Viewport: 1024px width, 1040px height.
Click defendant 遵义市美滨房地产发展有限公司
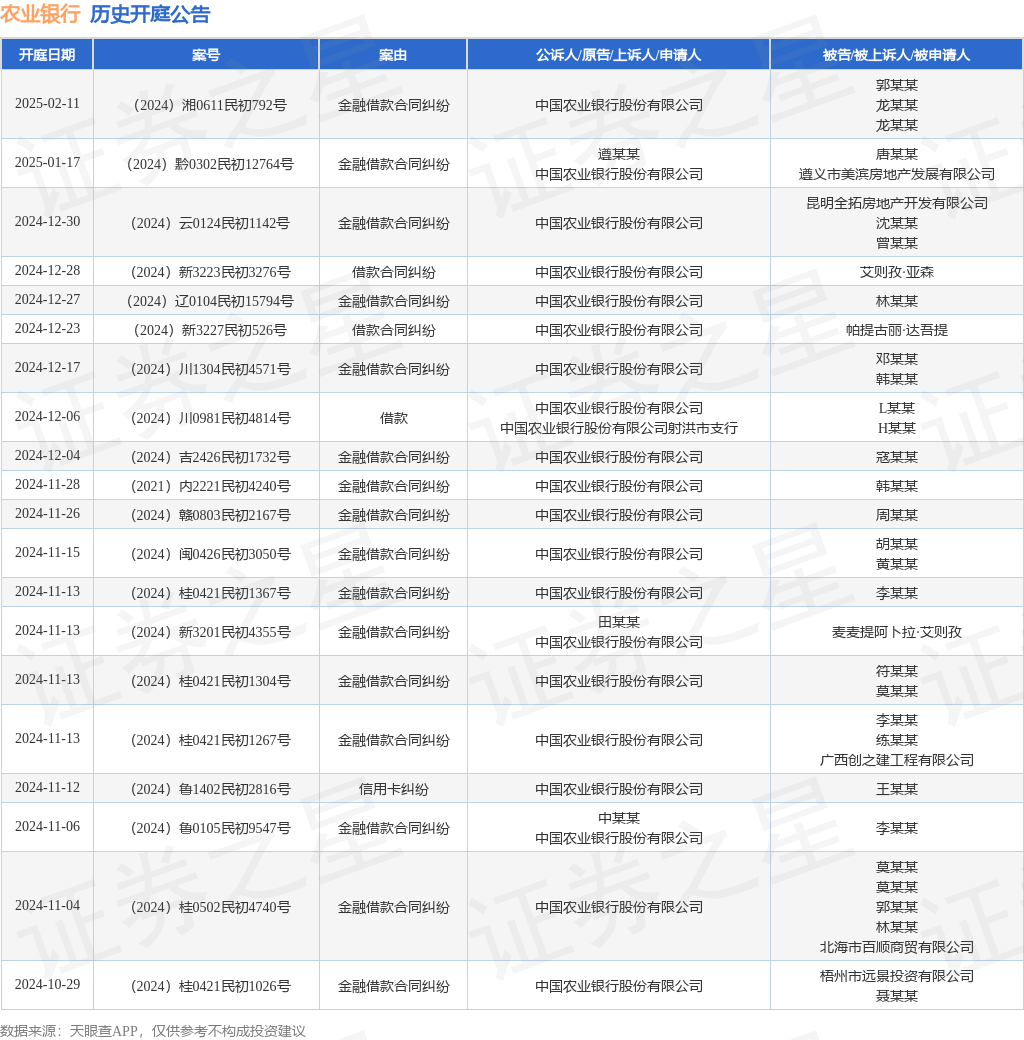pos(896,174)
